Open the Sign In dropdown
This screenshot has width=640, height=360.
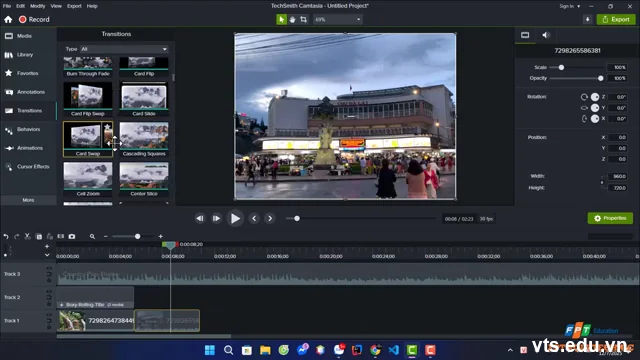coord(569,6)
